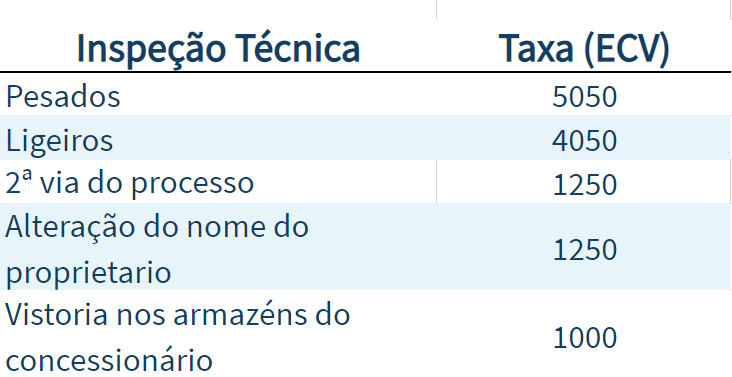Click the word Técnica in header

point(297,48)
